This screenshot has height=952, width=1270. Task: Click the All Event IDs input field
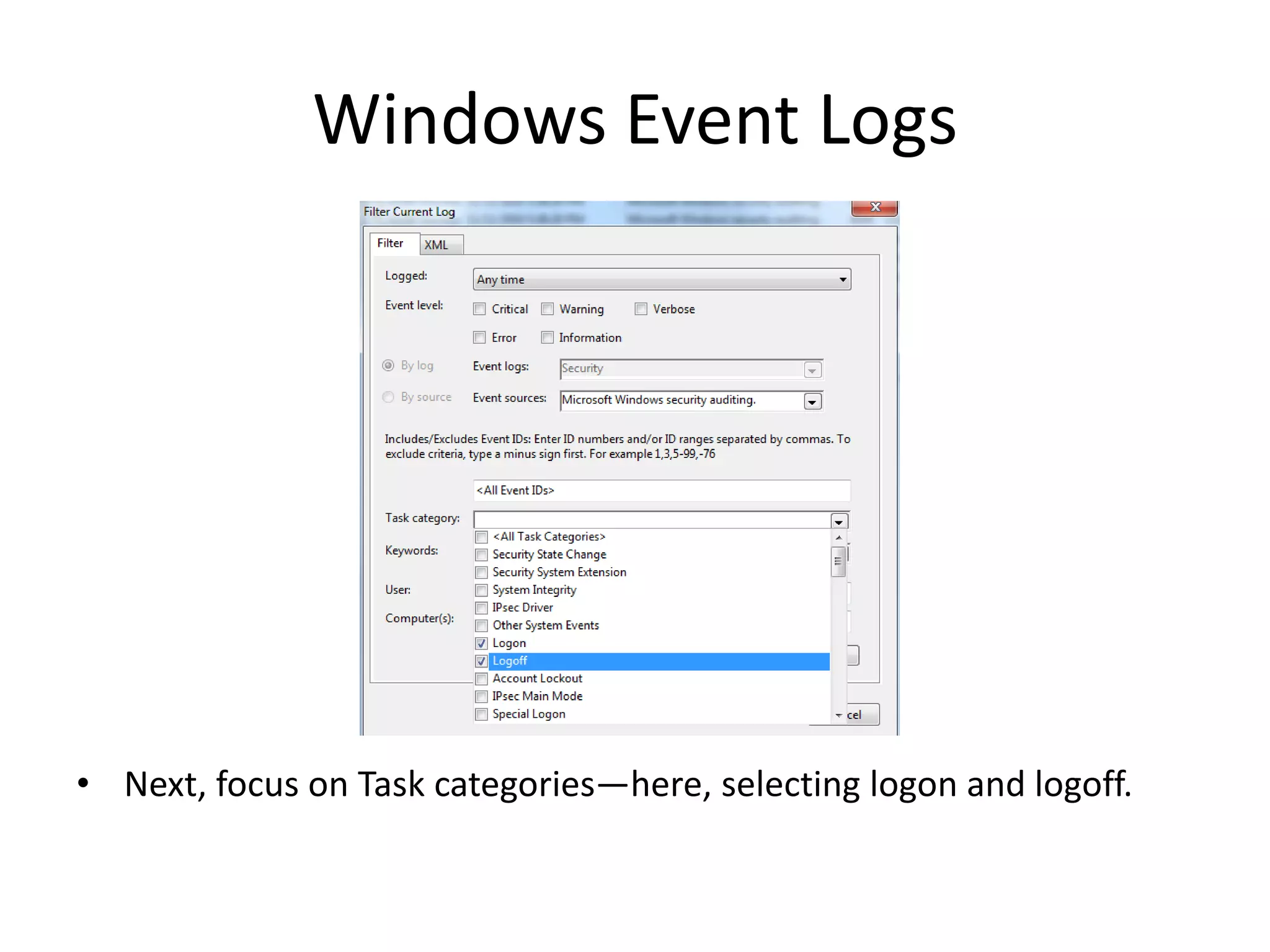(662, 490)
